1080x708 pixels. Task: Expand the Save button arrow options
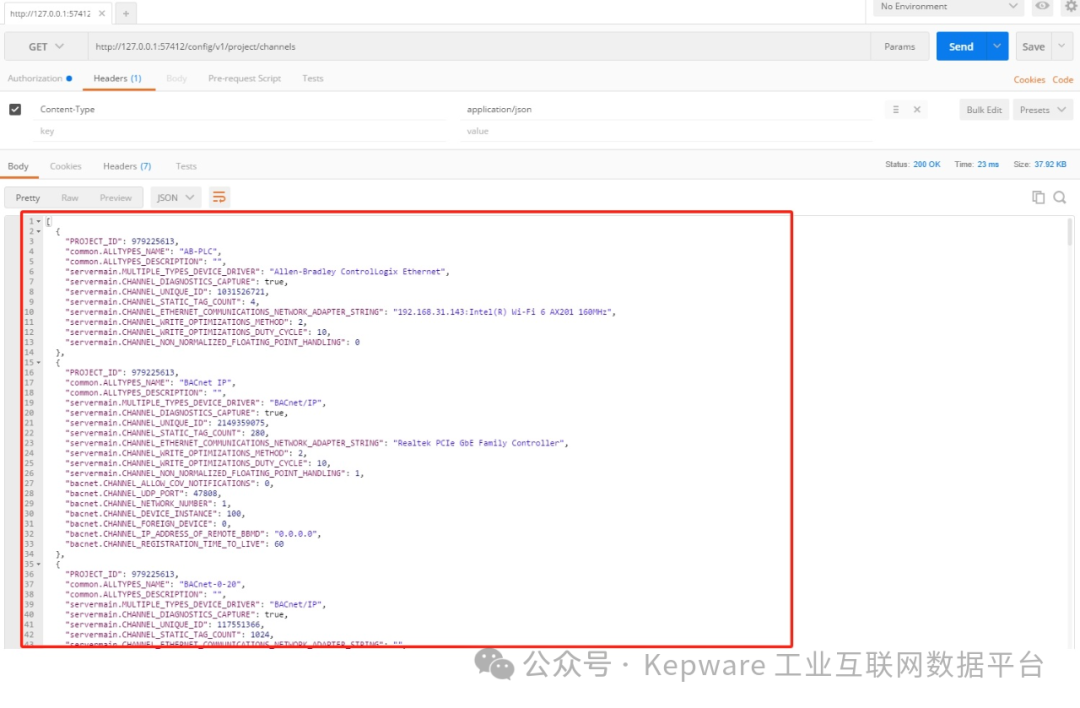(x=1061, y=47)
